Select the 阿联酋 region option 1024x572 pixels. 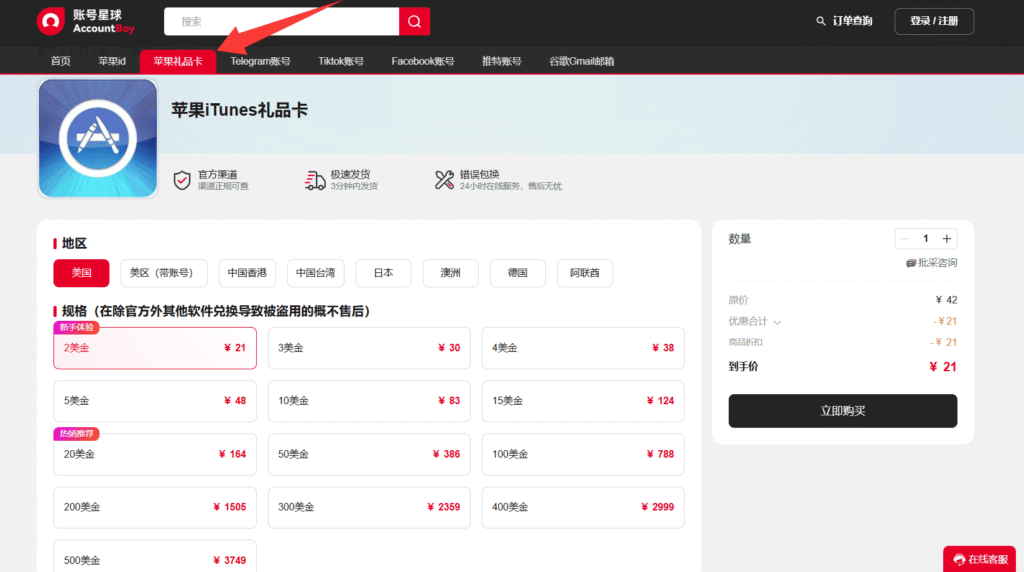(584, 273)
